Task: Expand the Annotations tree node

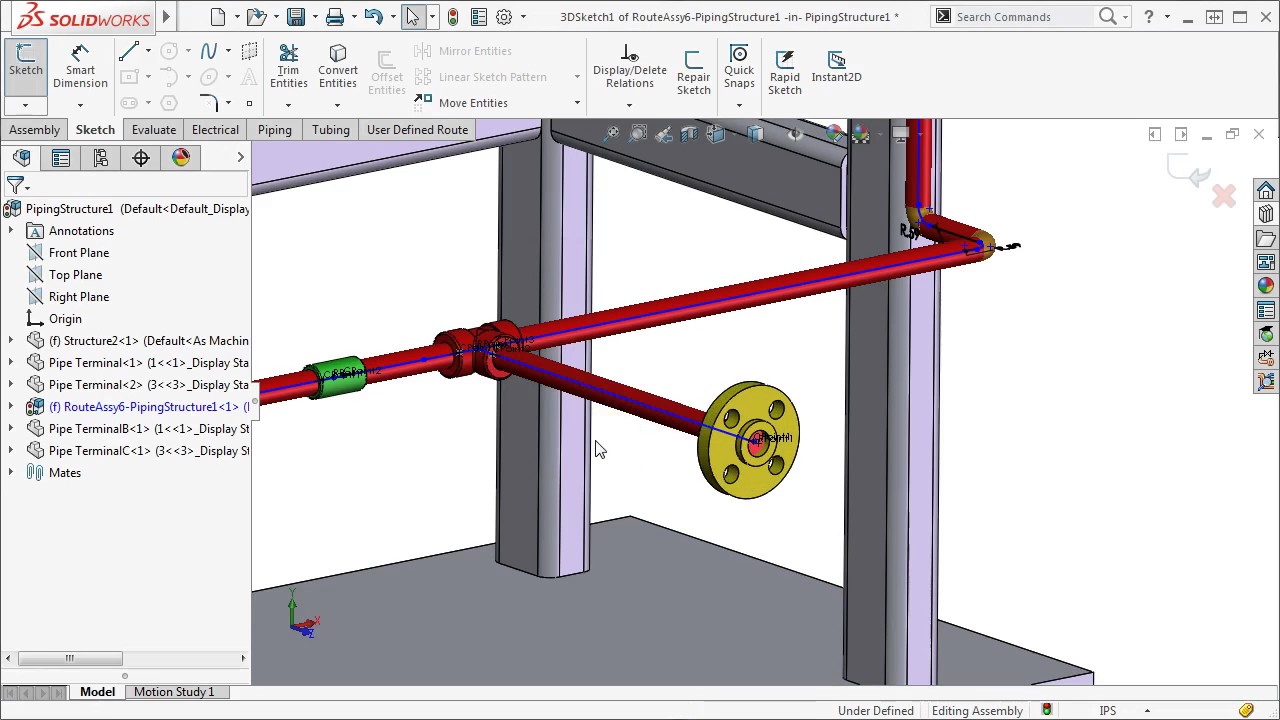Action: pyautogui.click(x=11, y=231)
